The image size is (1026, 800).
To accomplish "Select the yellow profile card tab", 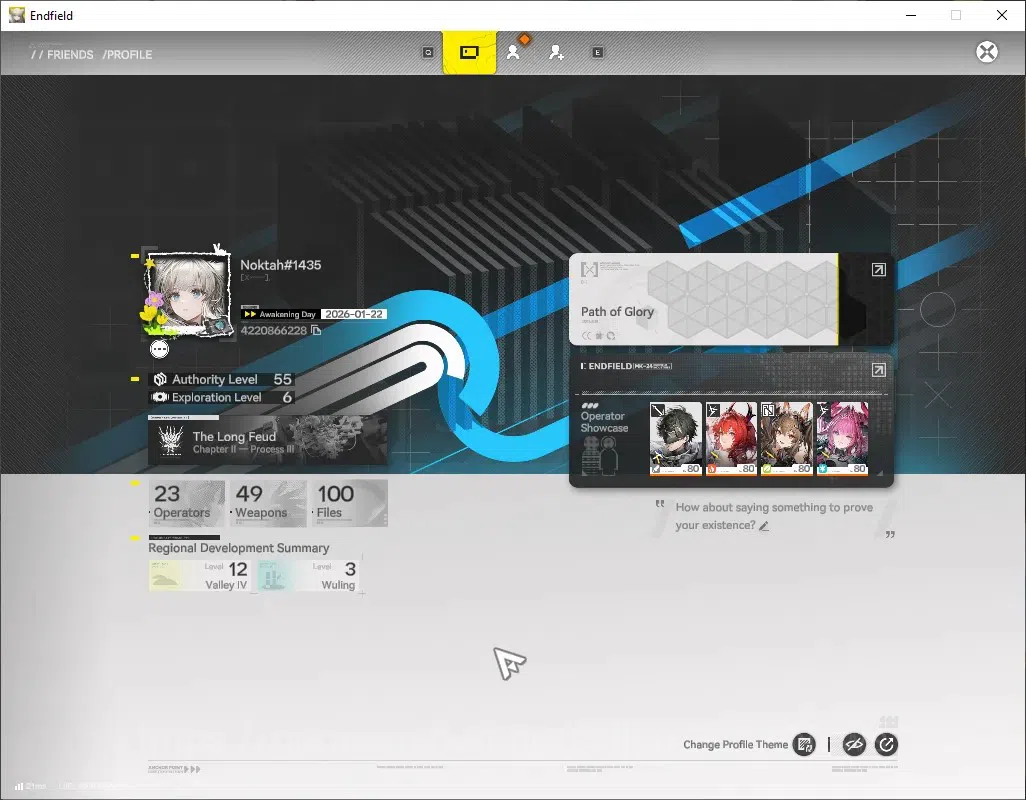I will pos(469,52).
